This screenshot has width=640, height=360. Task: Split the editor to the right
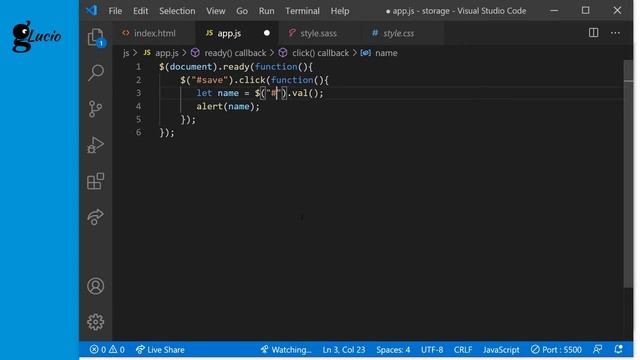[x=593, y=33]
